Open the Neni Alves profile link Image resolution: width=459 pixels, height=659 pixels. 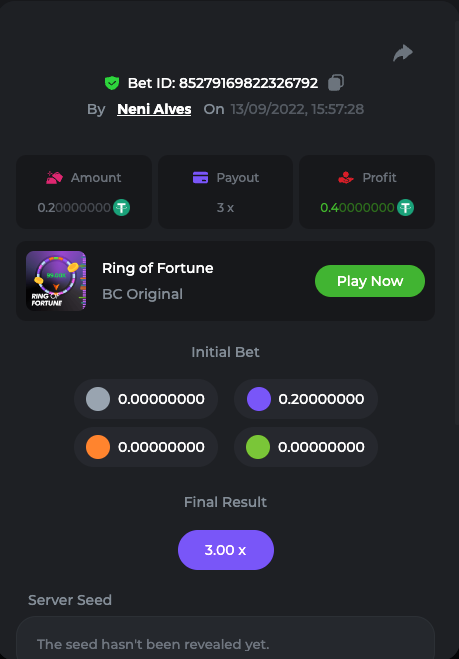coord(154,109)
